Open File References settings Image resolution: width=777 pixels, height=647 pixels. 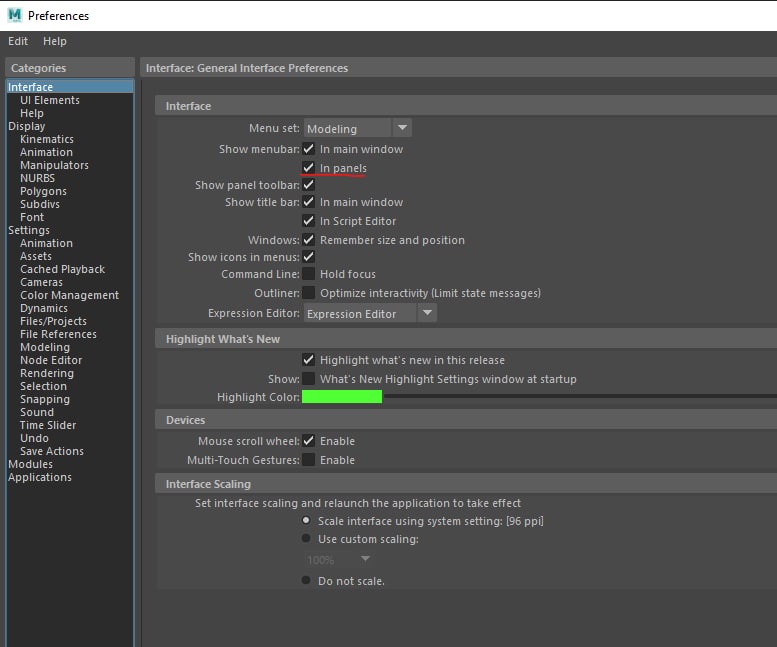pos(58,334)
